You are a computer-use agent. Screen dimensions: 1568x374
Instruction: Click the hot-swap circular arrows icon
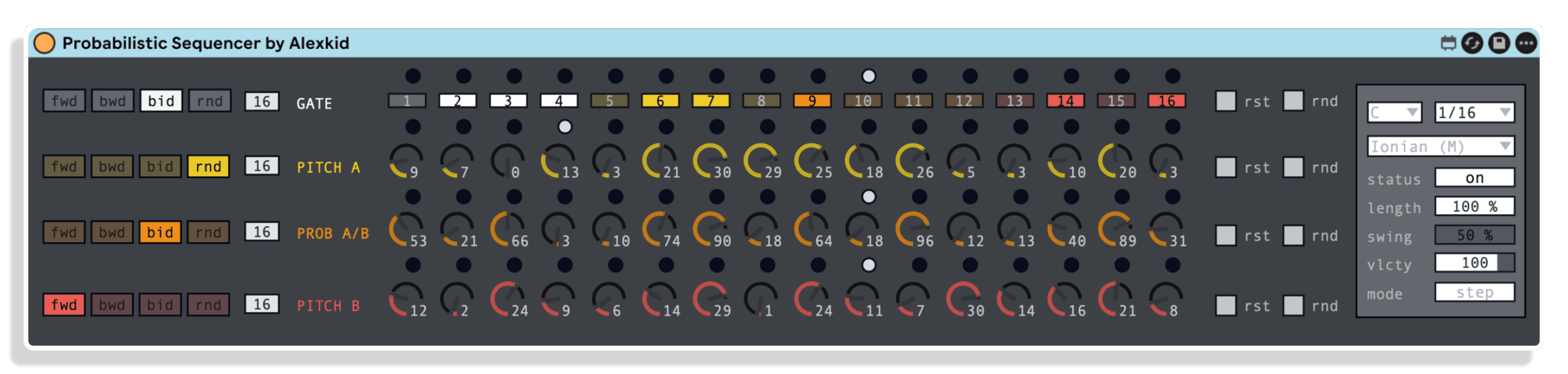coord(1472,43)
